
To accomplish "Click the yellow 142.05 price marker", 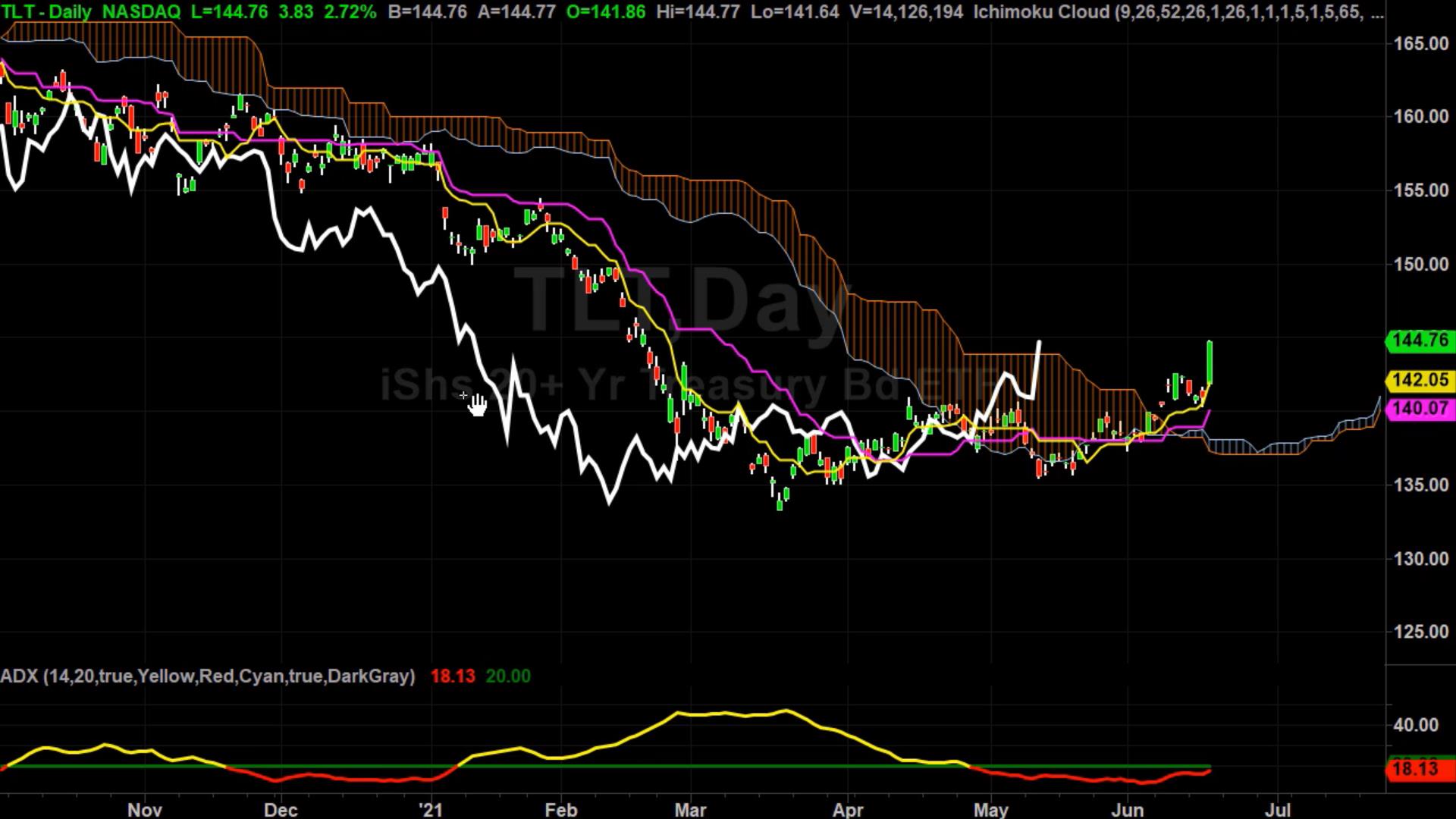I will pyautogui.click(x=1419, y=380).
